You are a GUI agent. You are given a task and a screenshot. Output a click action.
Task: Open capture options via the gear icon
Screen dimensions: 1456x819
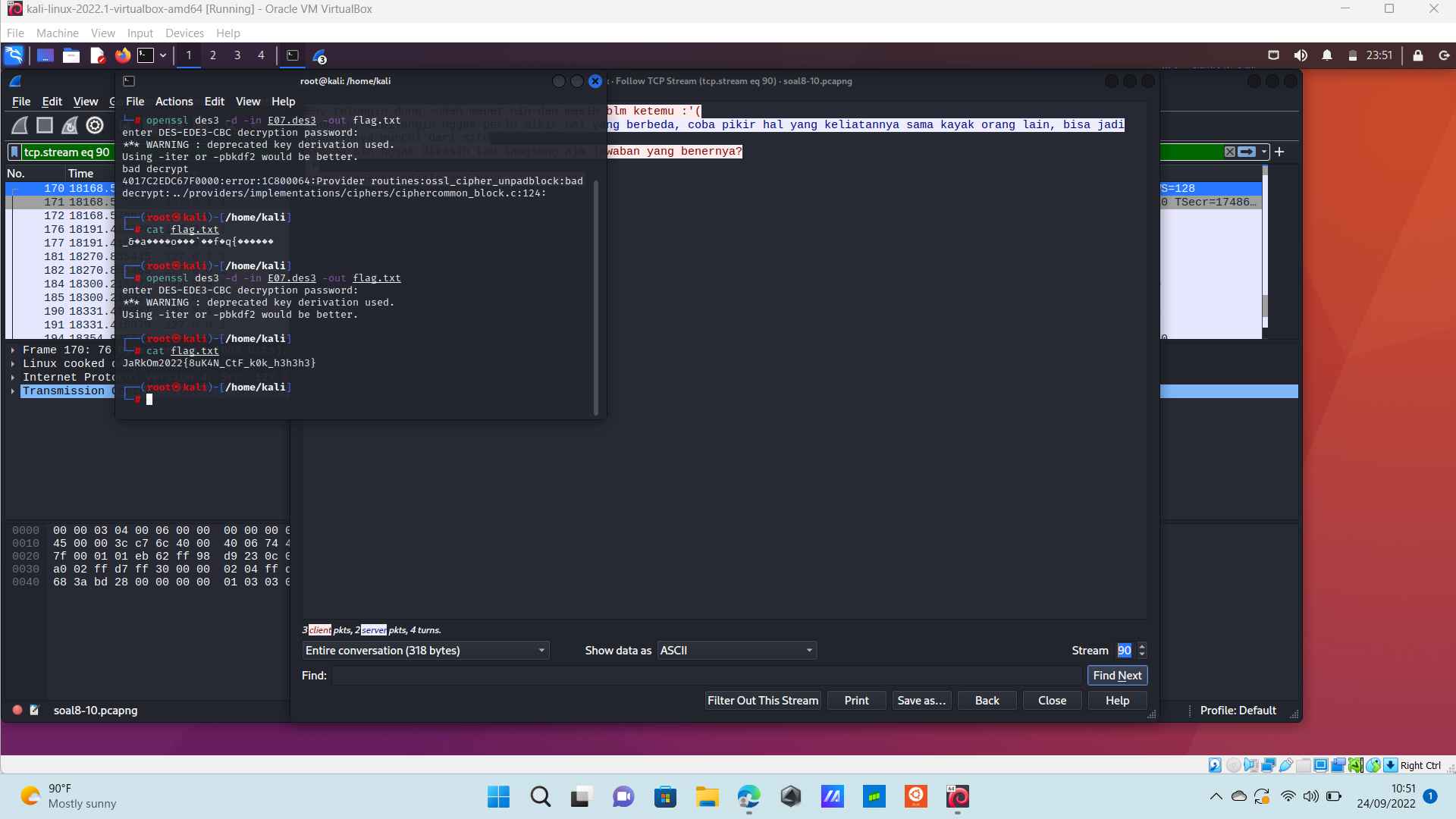pyautogui.click(x=94, y=125)
